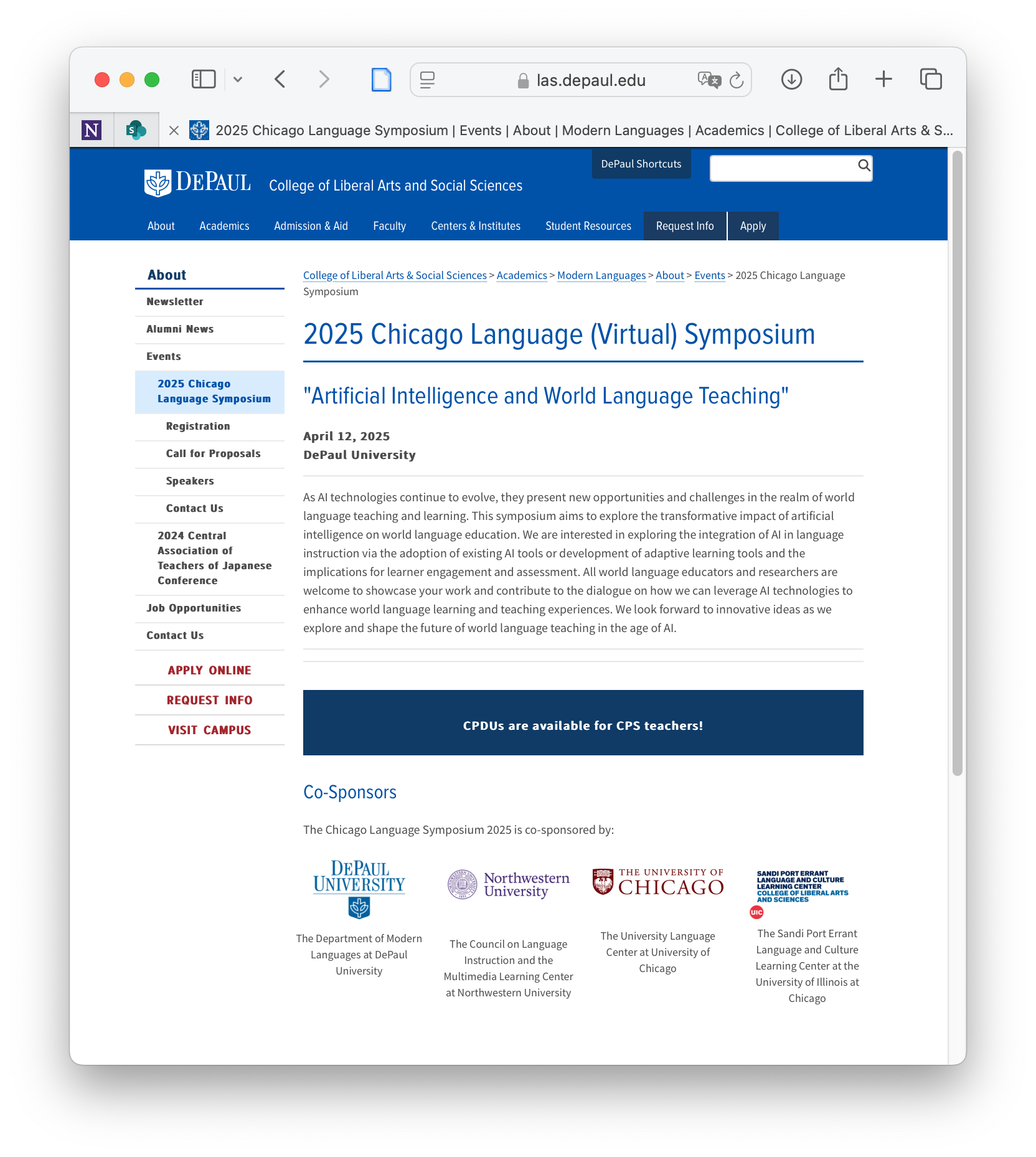Click the University of Chicago sponsor logo
The height and width of the screenshot is (1157, 1036).
(658, 882)
